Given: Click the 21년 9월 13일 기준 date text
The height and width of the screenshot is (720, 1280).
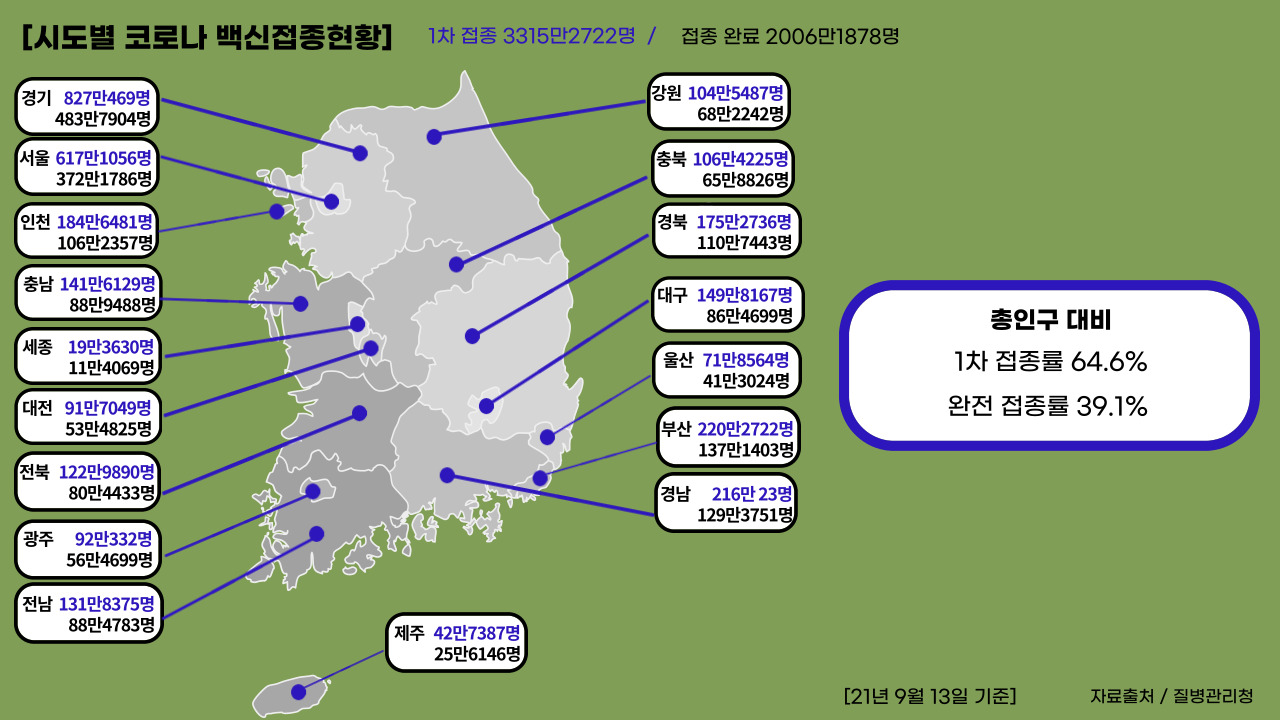Looking at the screenshot, I should click(930, 696).
